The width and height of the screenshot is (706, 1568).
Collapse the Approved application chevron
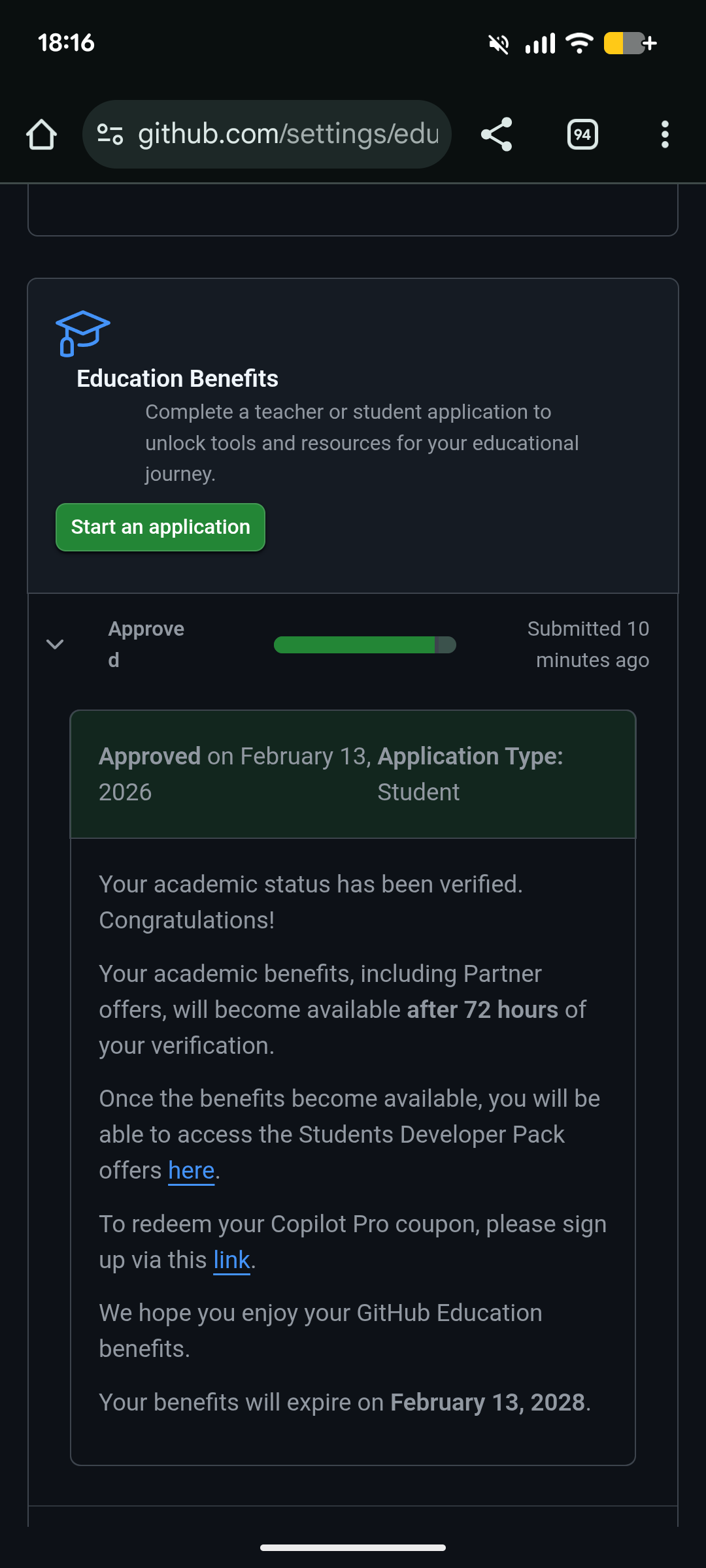pyautogui.click(x=55, y=644)
